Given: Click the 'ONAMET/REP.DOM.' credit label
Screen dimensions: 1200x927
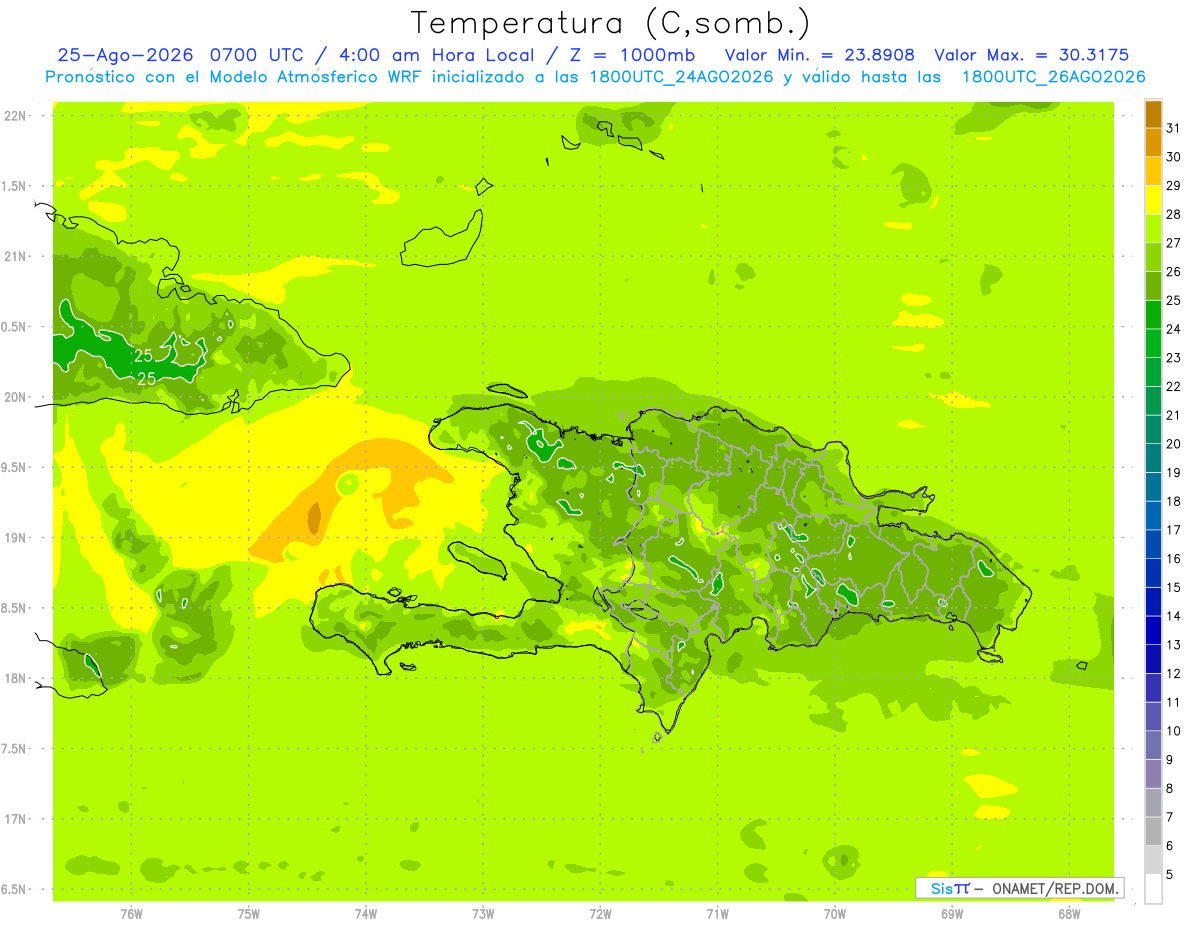Looking at the screenshot, I should [x=1054, y=888].
